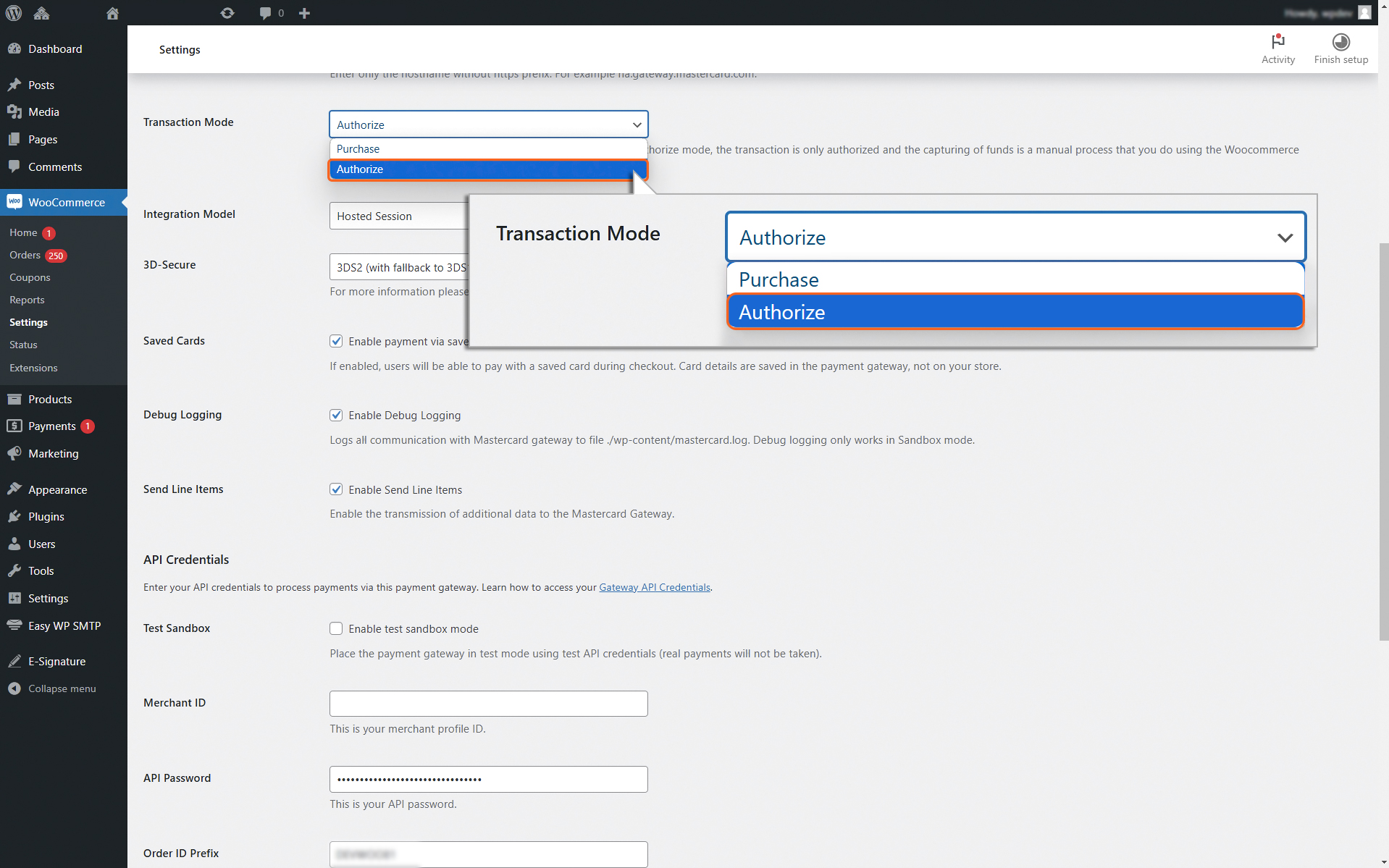Screen dimensions: 1389x868
Task: Click the Media library icon
Action: [14, 111]
